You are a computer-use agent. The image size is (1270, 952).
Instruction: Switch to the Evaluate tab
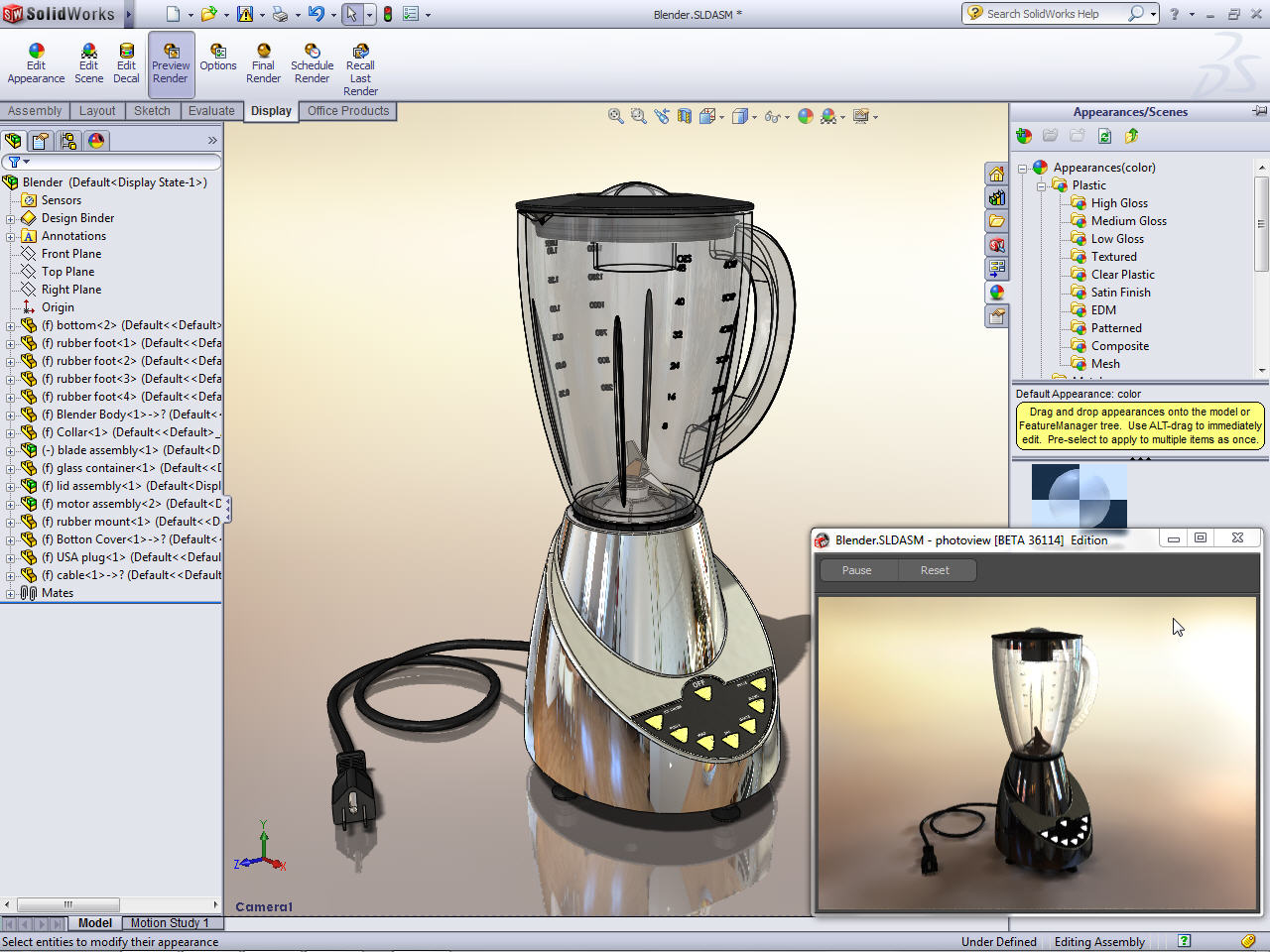point(211,111)
